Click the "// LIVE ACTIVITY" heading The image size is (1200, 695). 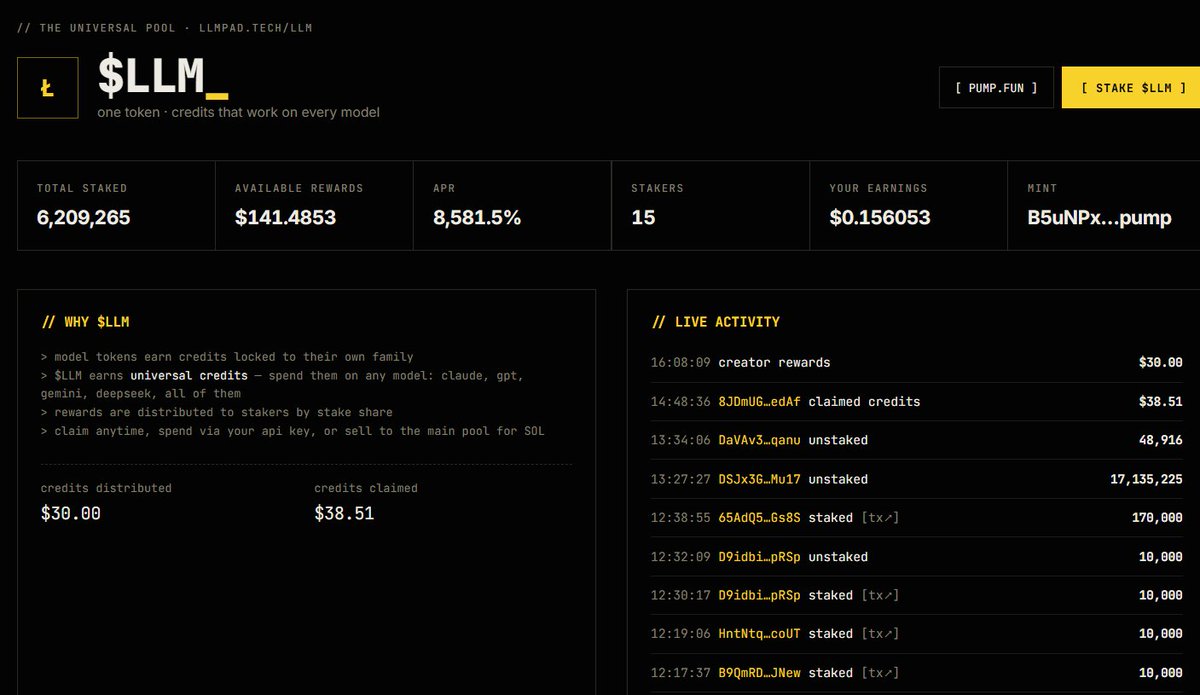715,322
